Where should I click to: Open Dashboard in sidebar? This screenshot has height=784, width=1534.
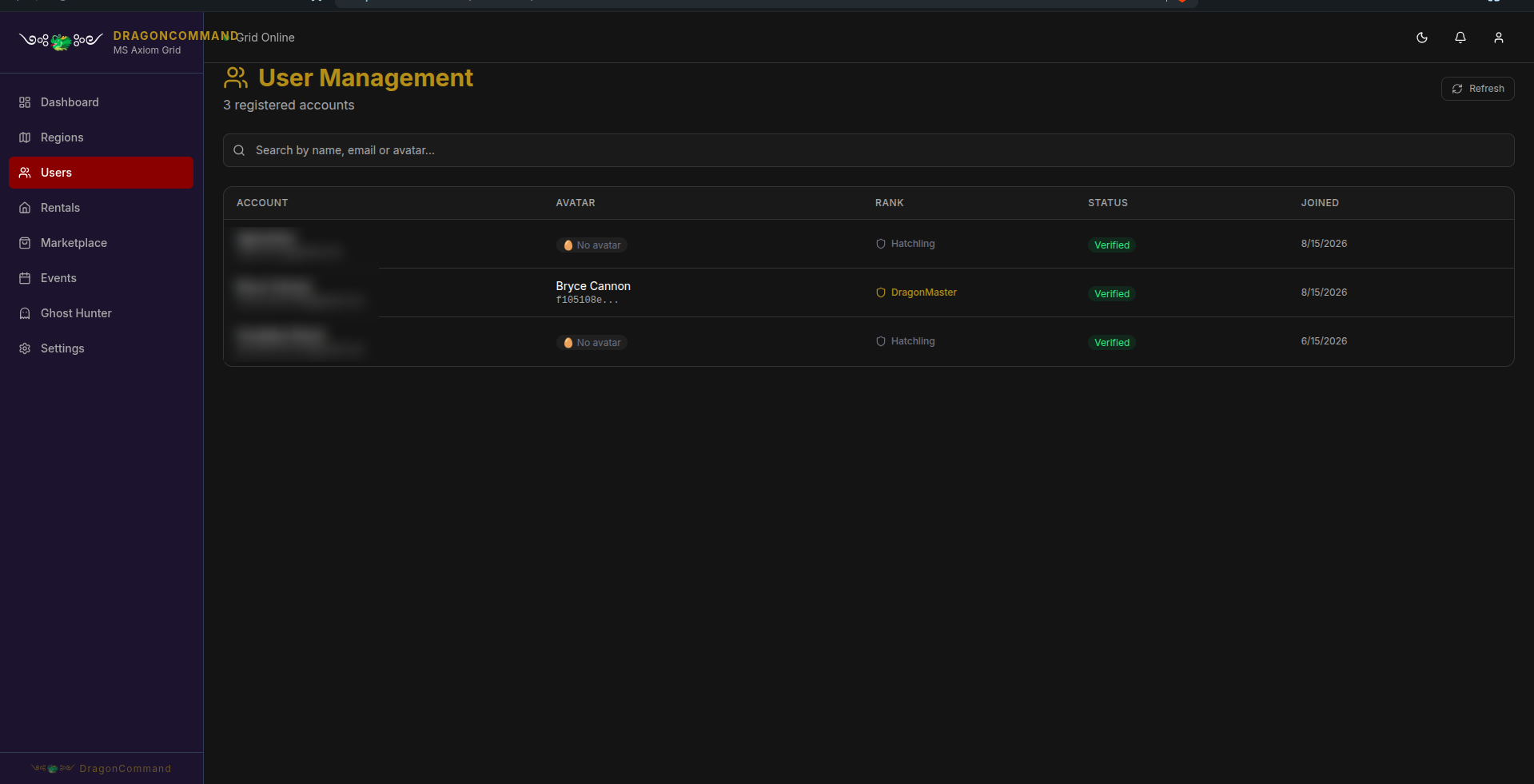[x=101, y=102]
